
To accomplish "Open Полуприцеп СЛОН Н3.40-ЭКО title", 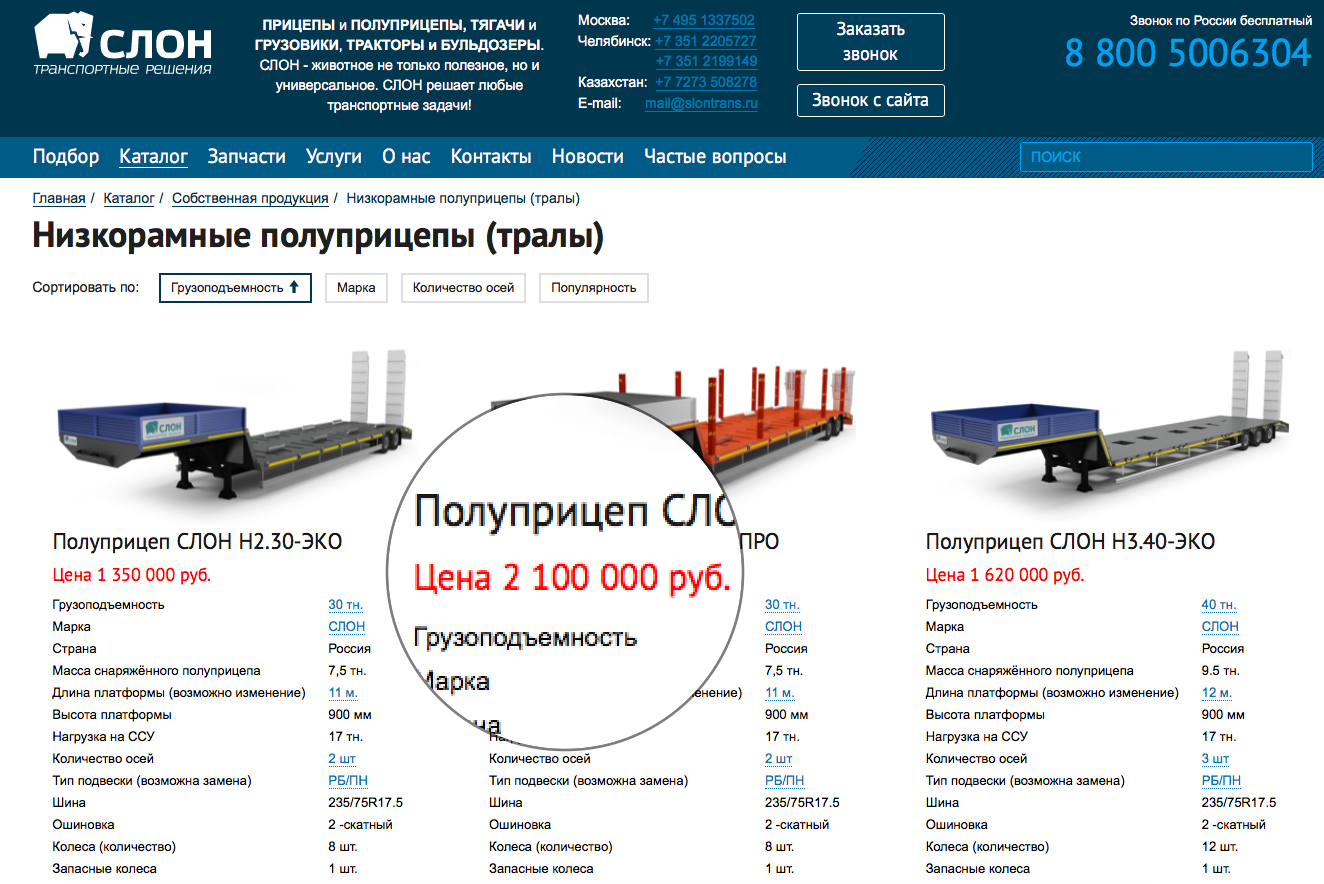I will (x=1070, y=542).
